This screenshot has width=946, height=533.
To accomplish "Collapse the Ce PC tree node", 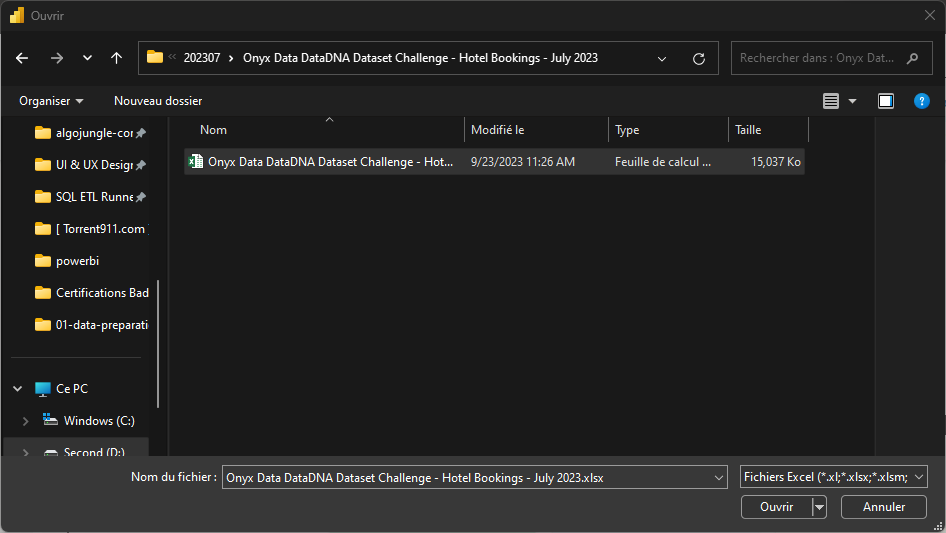I will point(17,389).
